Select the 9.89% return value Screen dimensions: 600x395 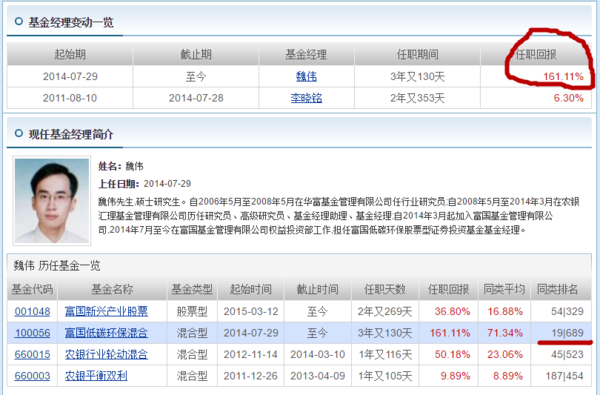point(455,376)
